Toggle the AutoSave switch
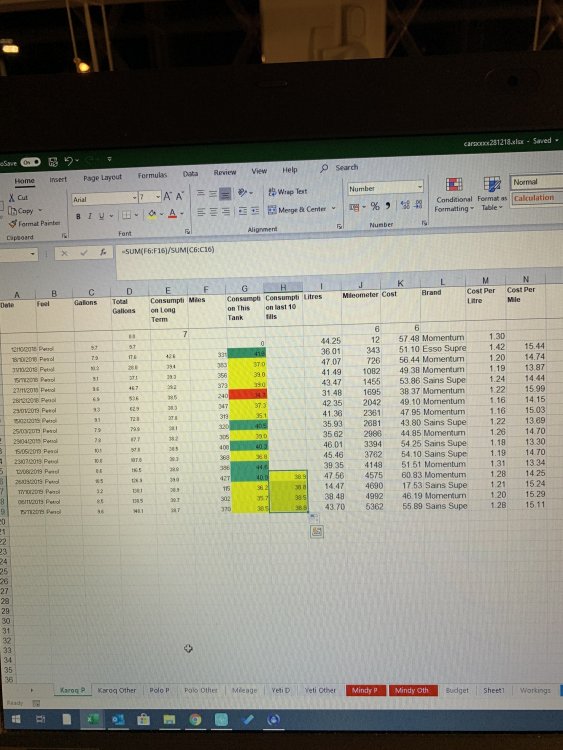The height and width of the screenshot is (750, 563). 30,162
